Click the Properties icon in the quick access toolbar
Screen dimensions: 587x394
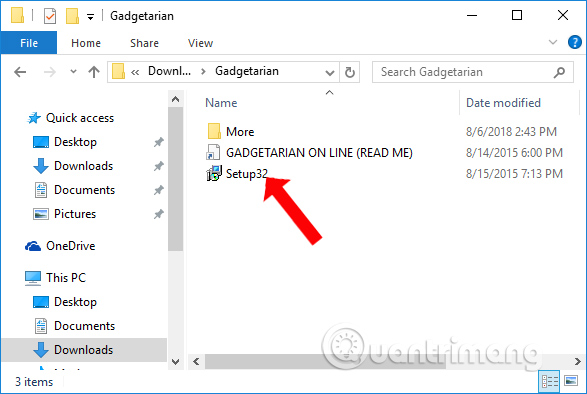pos(50,16)
